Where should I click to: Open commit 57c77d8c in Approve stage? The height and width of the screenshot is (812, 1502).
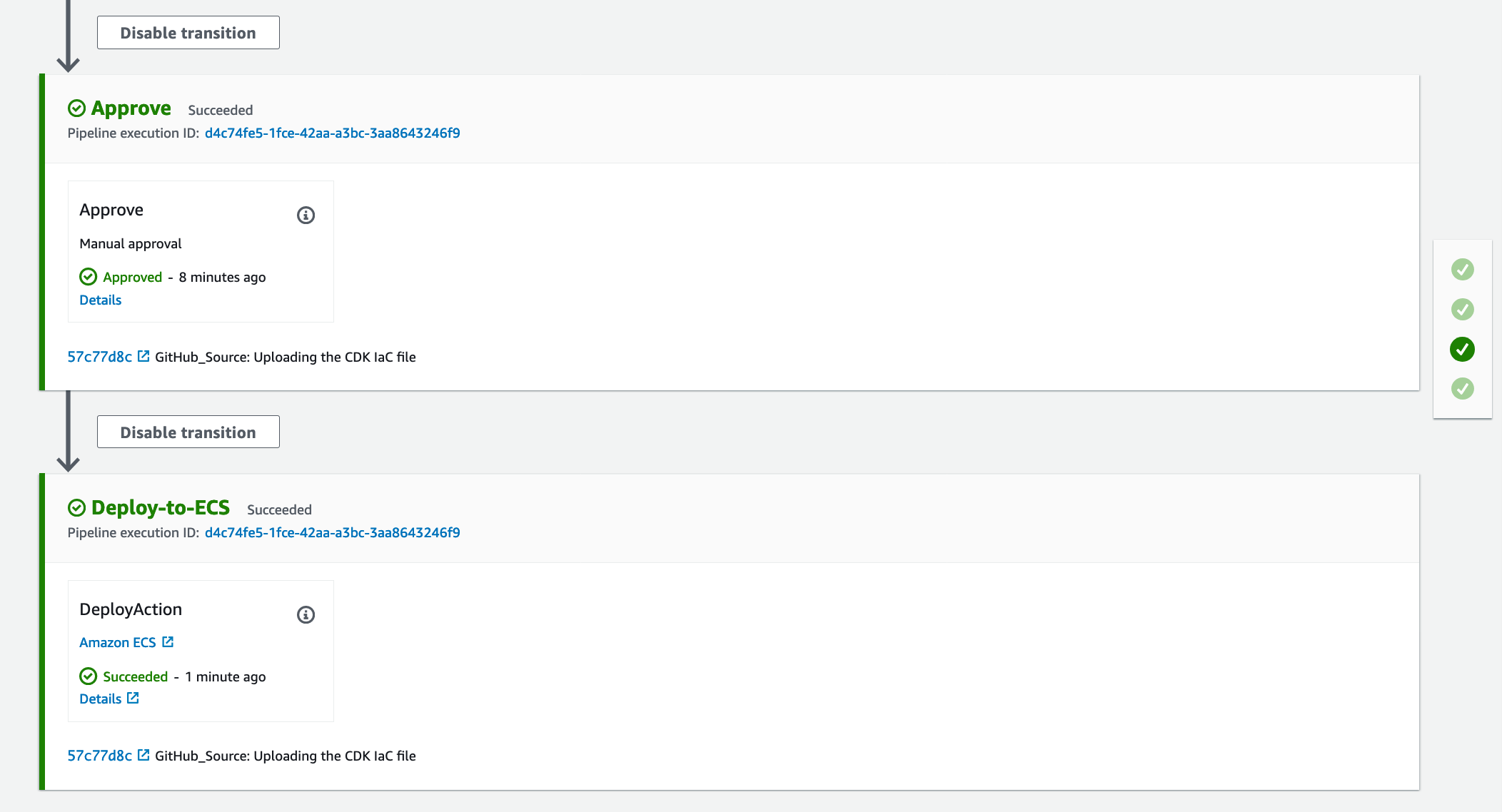pyautogui.click(x=99, y=357)
